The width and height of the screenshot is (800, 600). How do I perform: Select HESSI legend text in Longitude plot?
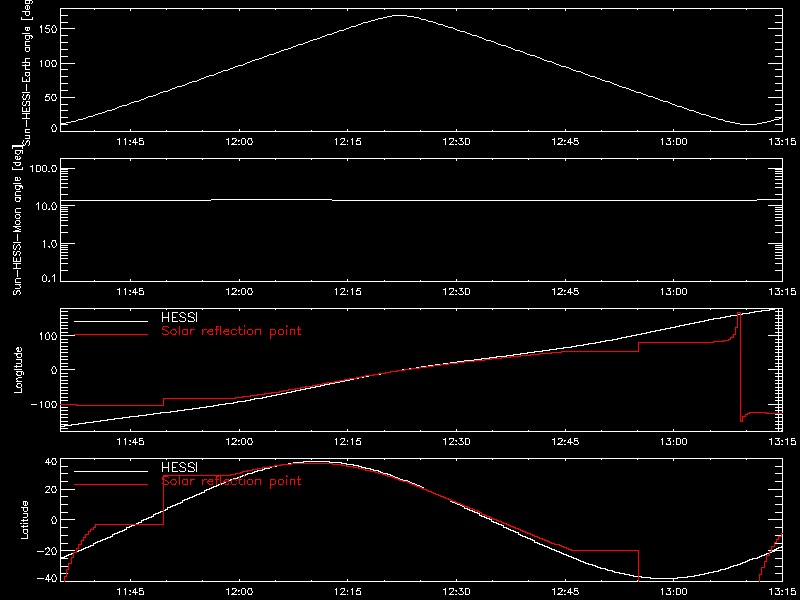179,319
